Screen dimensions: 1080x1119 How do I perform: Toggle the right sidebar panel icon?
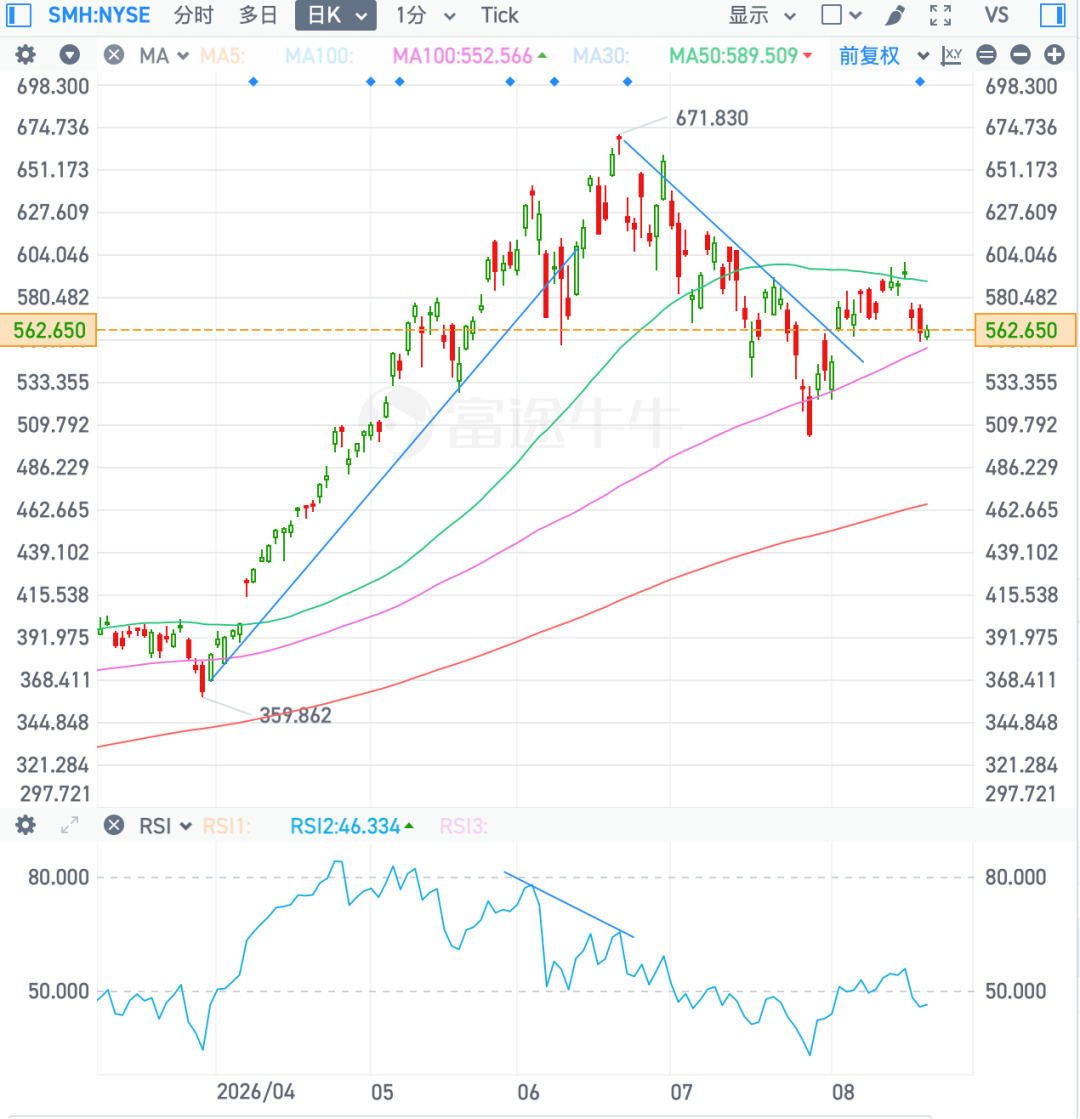(x=1053, y=15)
